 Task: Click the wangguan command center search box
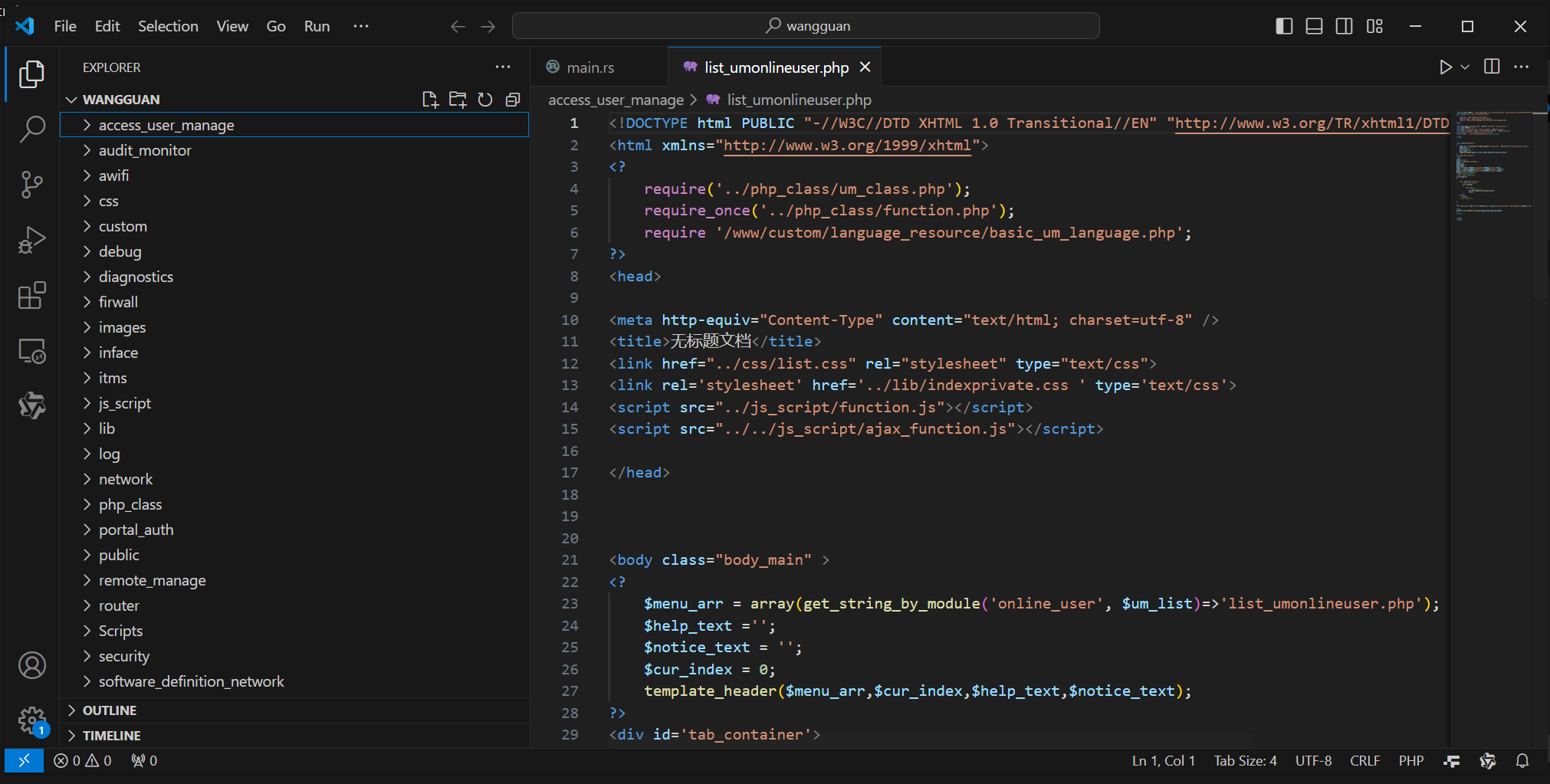pos(806,26)
